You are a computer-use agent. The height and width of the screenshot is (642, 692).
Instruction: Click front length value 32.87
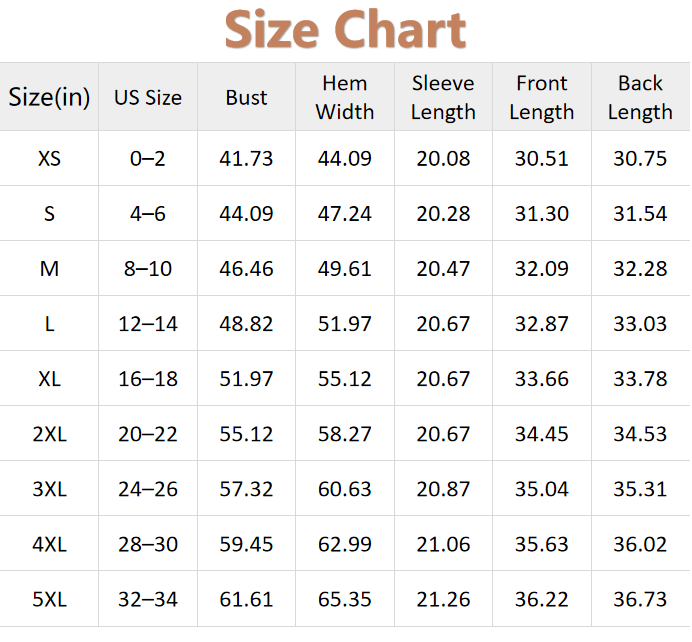[x=541, y=324]
